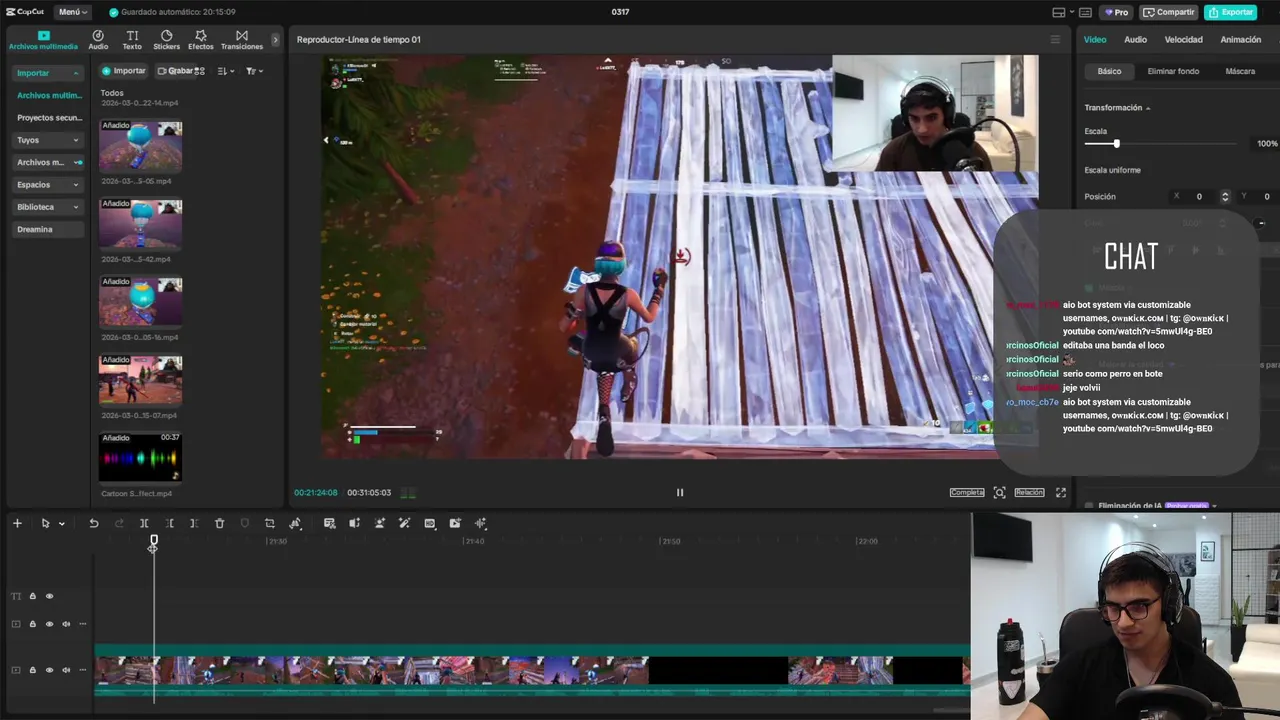The height and width of the screenshot is (720, 1280).
Task: Open the media filter dropdown
Action: point(254,71)
